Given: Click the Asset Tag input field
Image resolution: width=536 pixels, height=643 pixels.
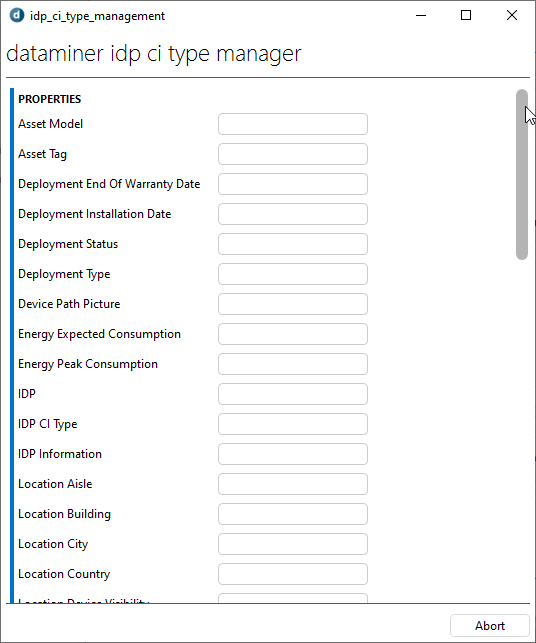Looking at the screenshot, I should coord(293,154).
